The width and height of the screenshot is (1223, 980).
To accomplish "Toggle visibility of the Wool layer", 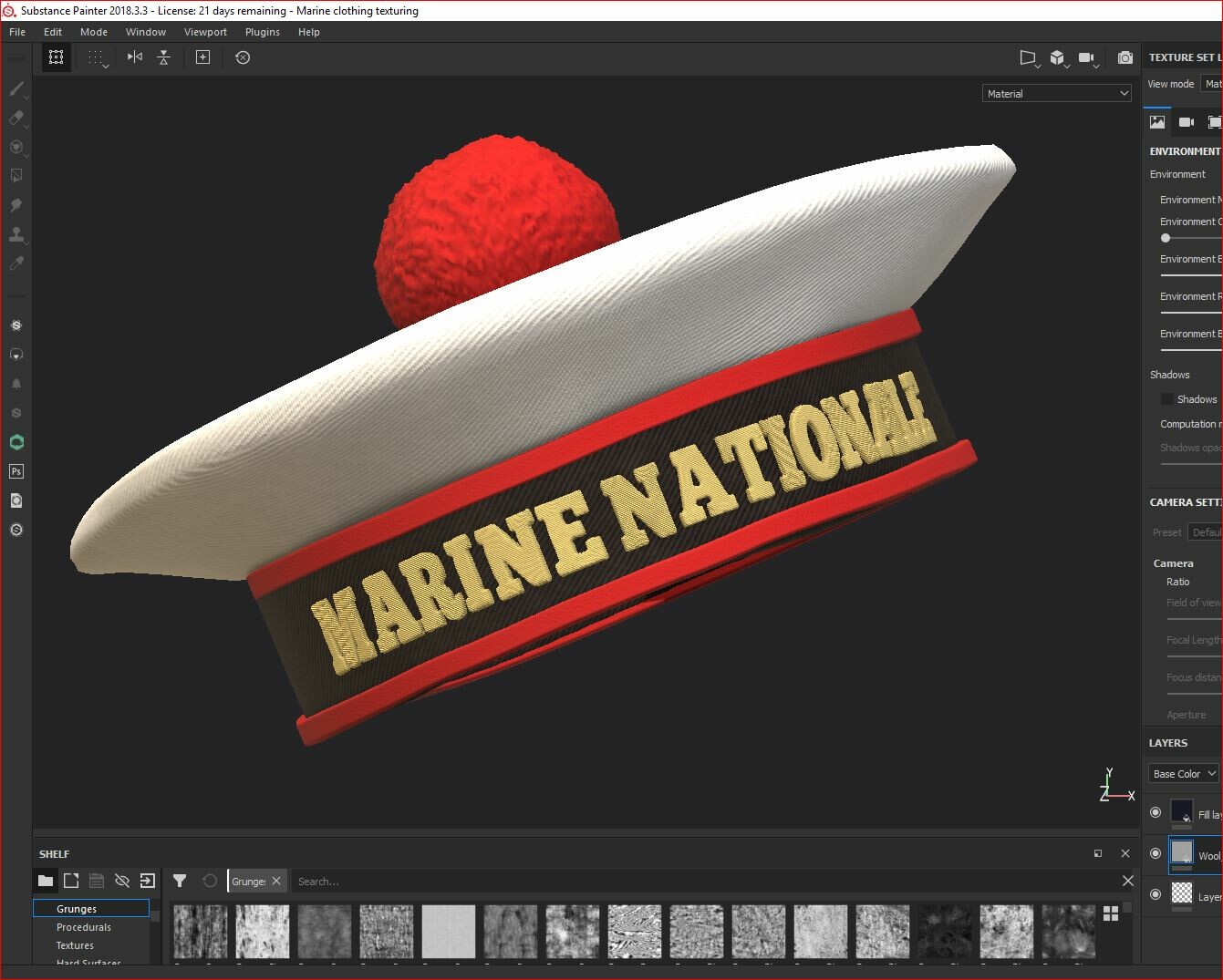I will (1156, 853).
